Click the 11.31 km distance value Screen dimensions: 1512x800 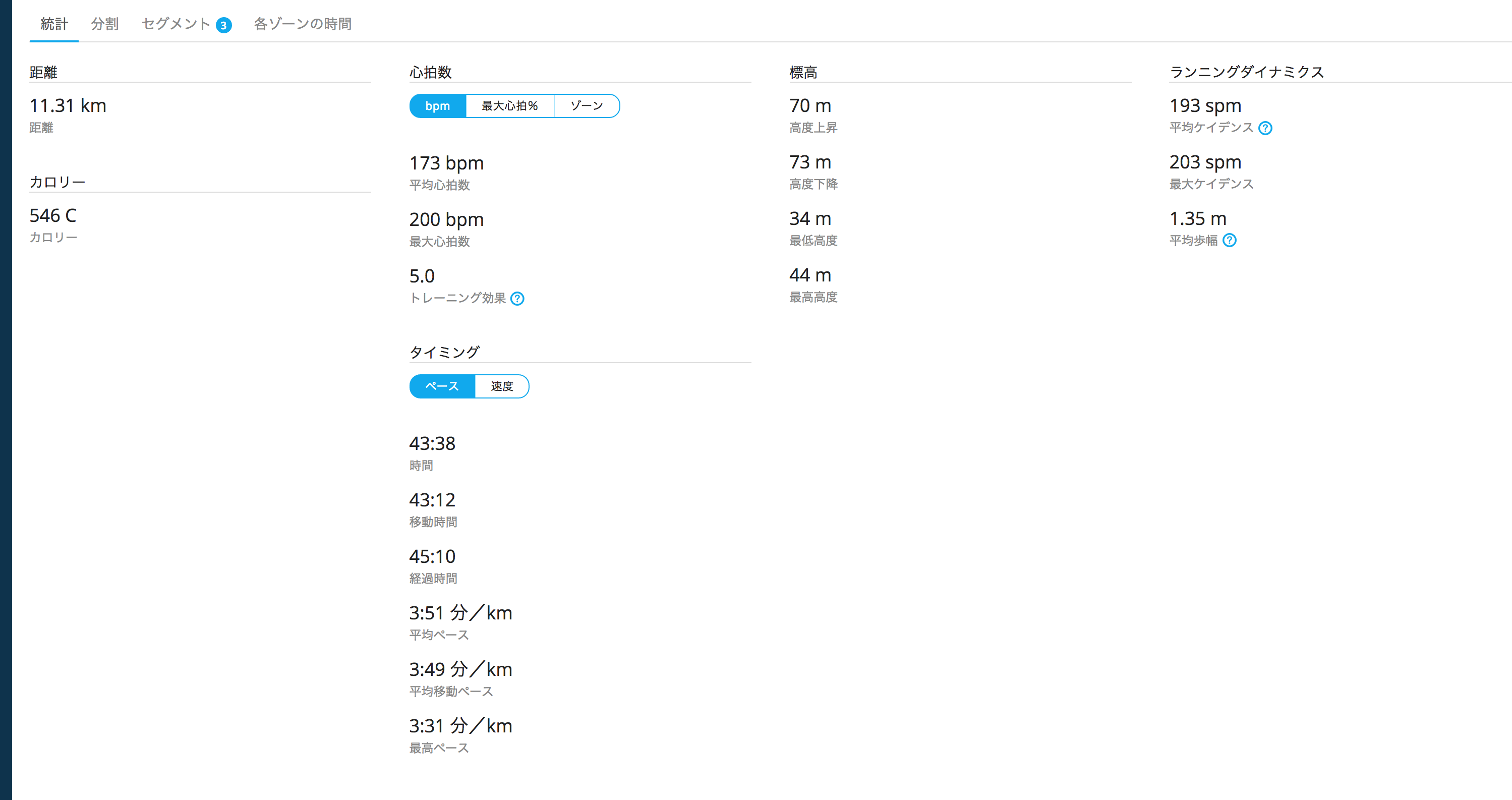point(68,105)
